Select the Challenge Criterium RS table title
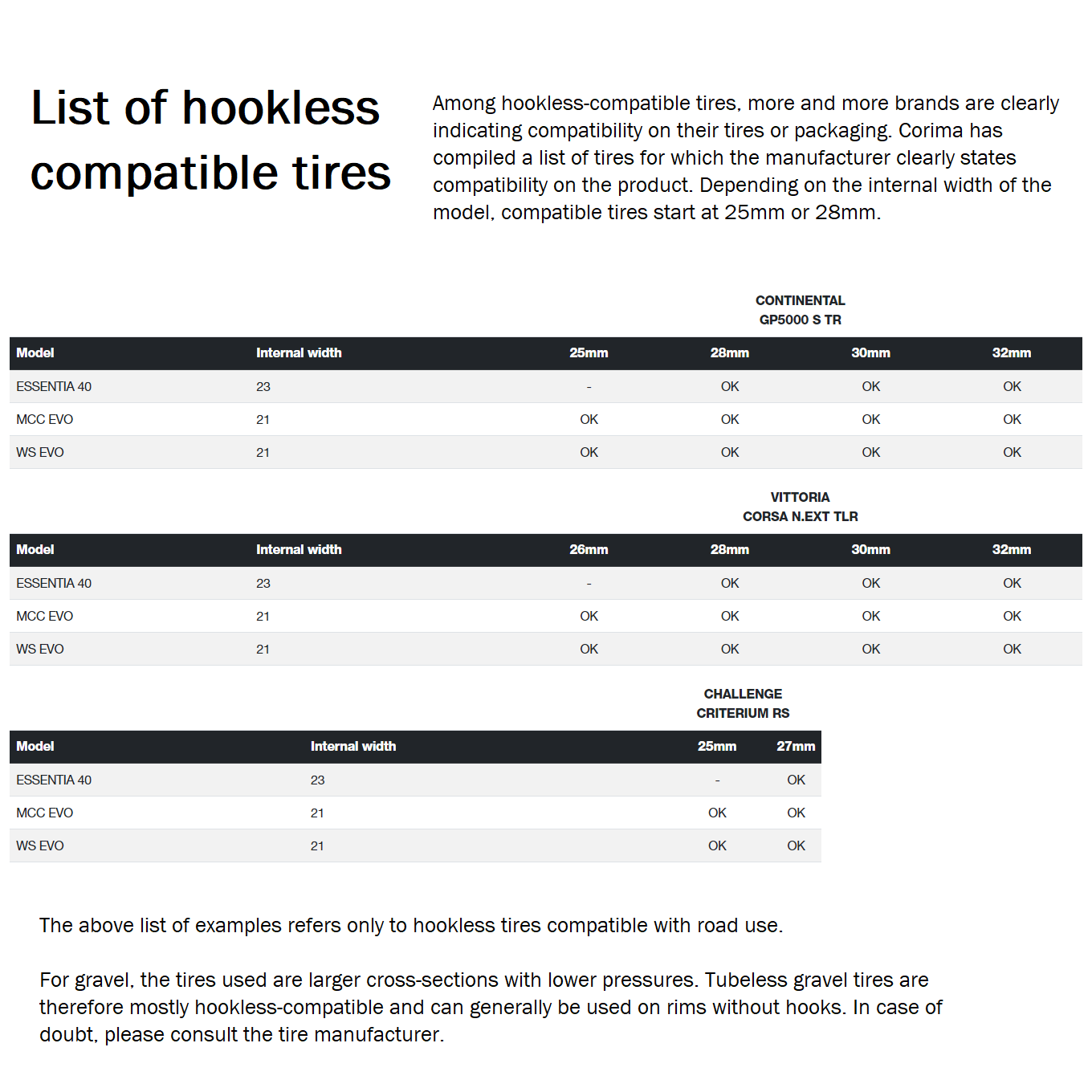Screen dimensions: 1092x1092 (743, 703)
